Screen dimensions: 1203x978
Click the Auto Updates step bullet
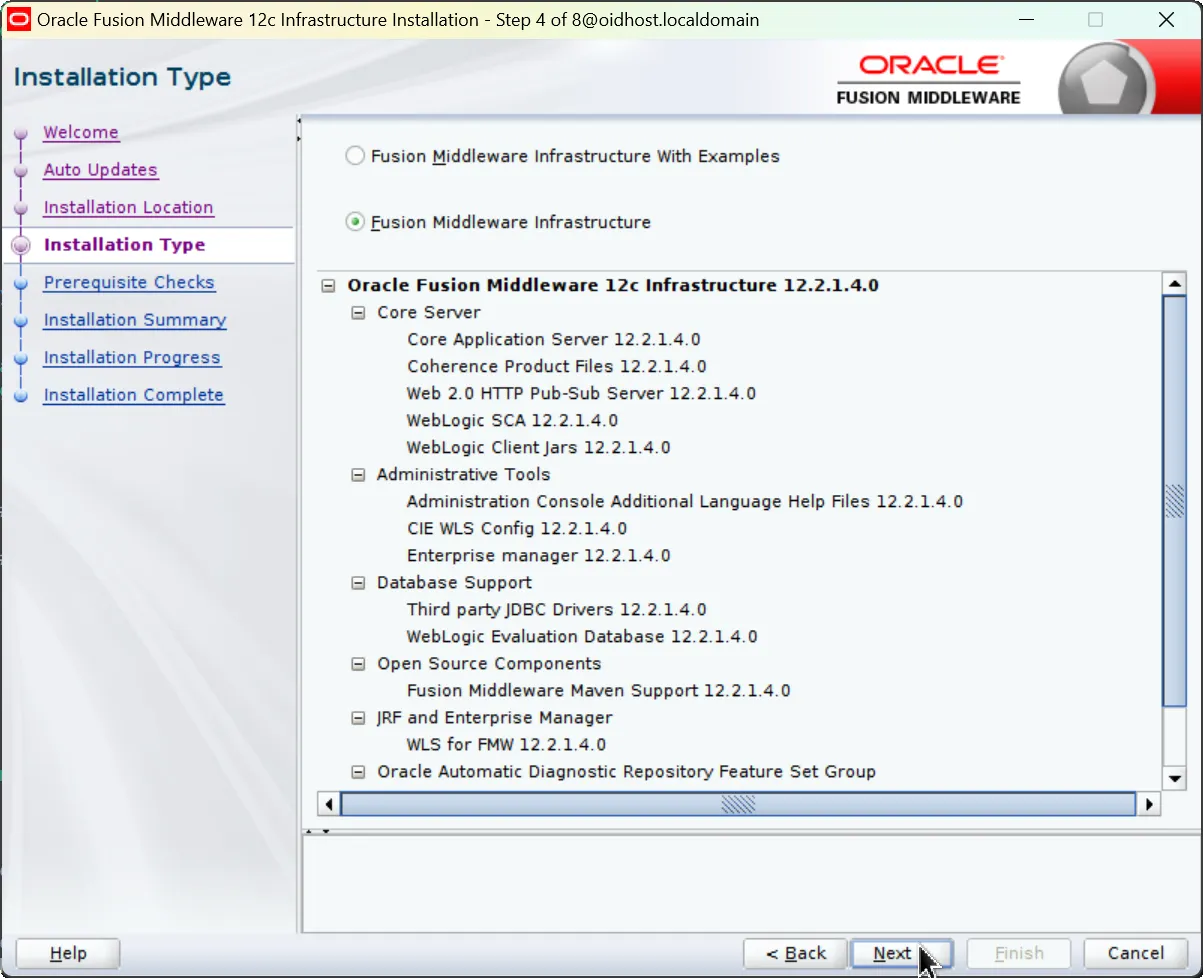coord(21,171)
